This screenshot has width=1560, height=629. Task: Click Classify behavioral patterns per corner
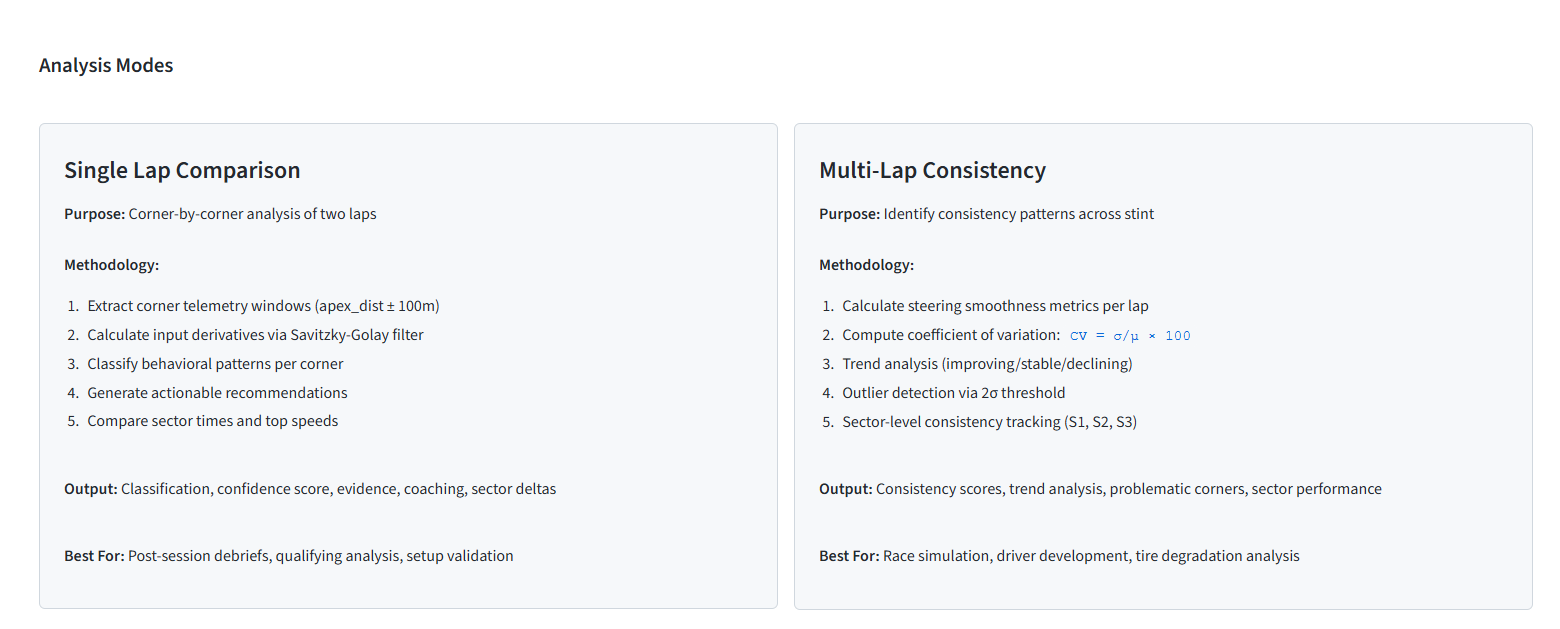pyautogui.click(x=215, y=364)
